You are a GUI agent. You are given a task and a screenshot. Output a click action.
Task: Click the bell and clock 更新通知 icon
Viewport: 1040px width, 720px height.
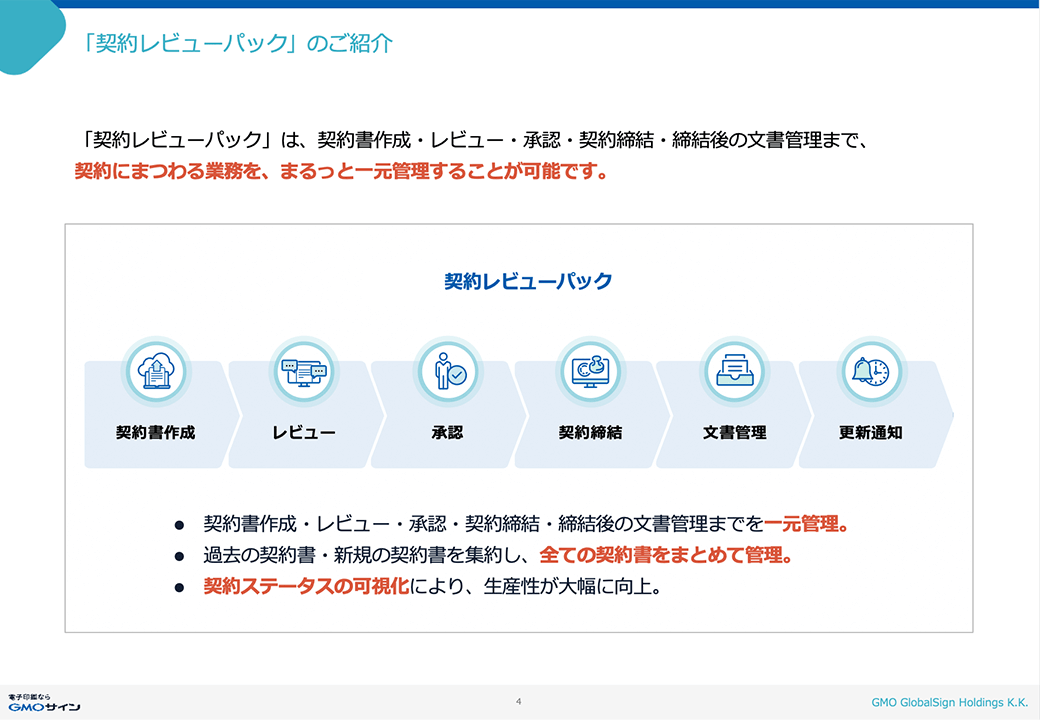(x=871, y=371)
